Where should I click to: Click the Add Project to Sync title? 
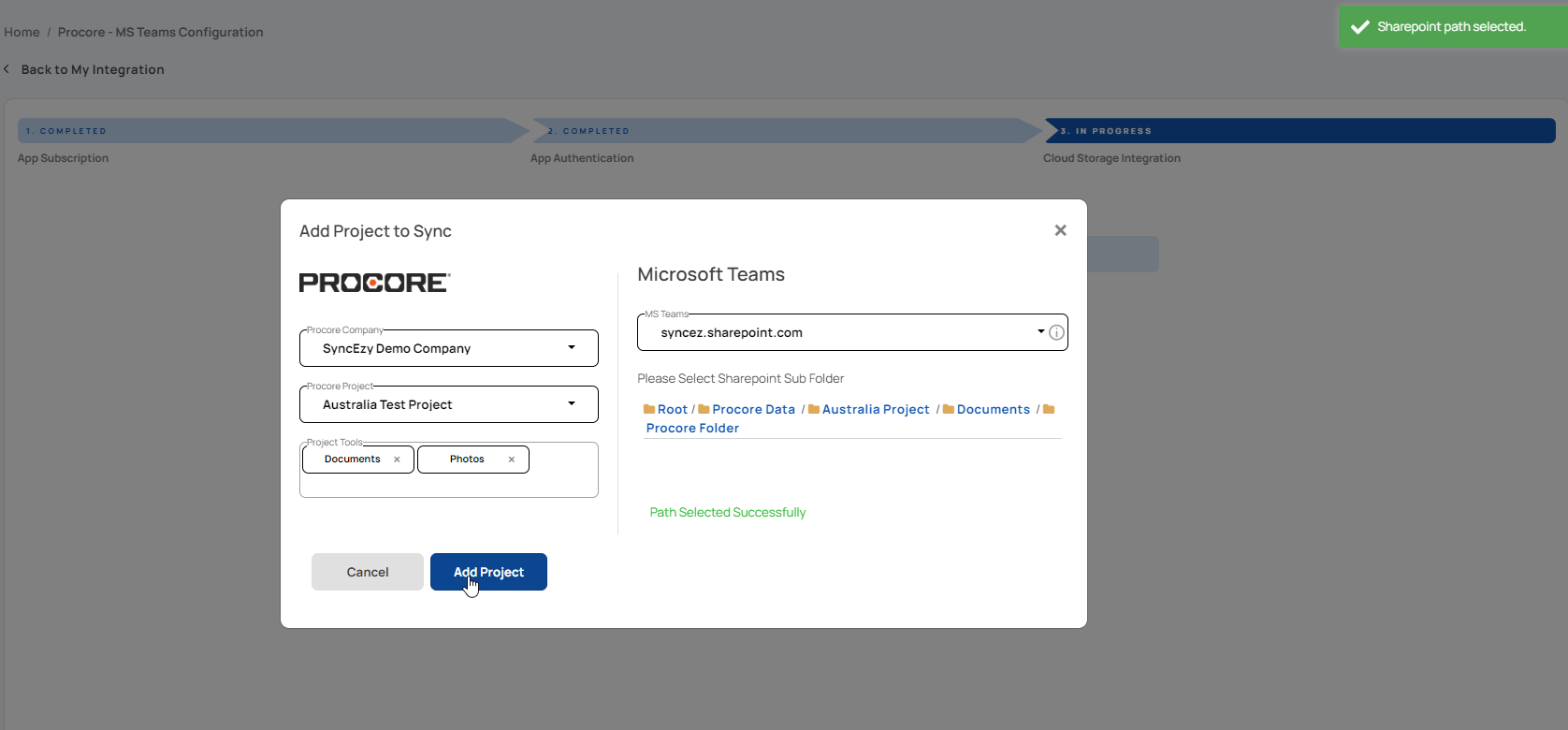375,231
